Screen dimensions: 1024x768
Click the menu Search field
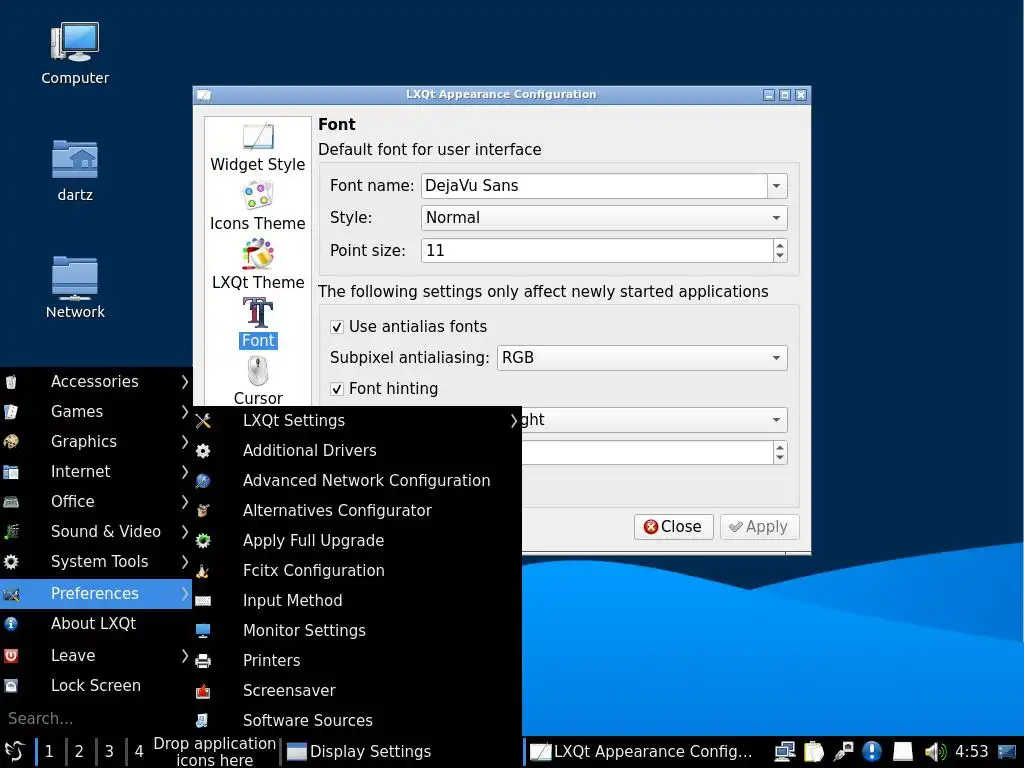pyautogui.click(x=96, y=718)
